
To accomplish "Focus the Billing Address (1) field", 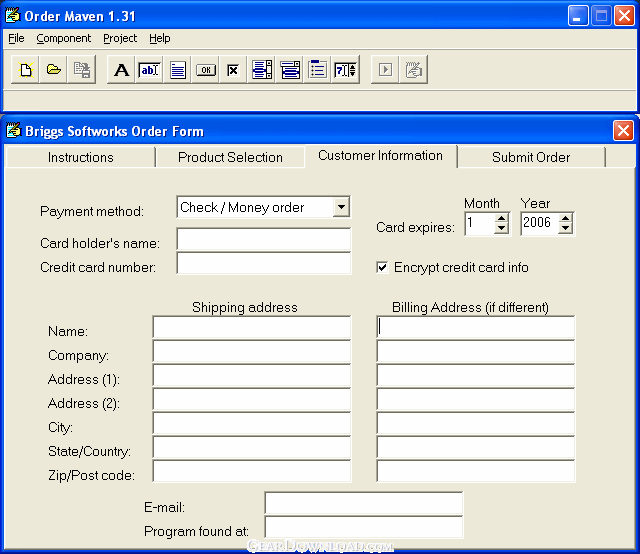I will [476, 375].
